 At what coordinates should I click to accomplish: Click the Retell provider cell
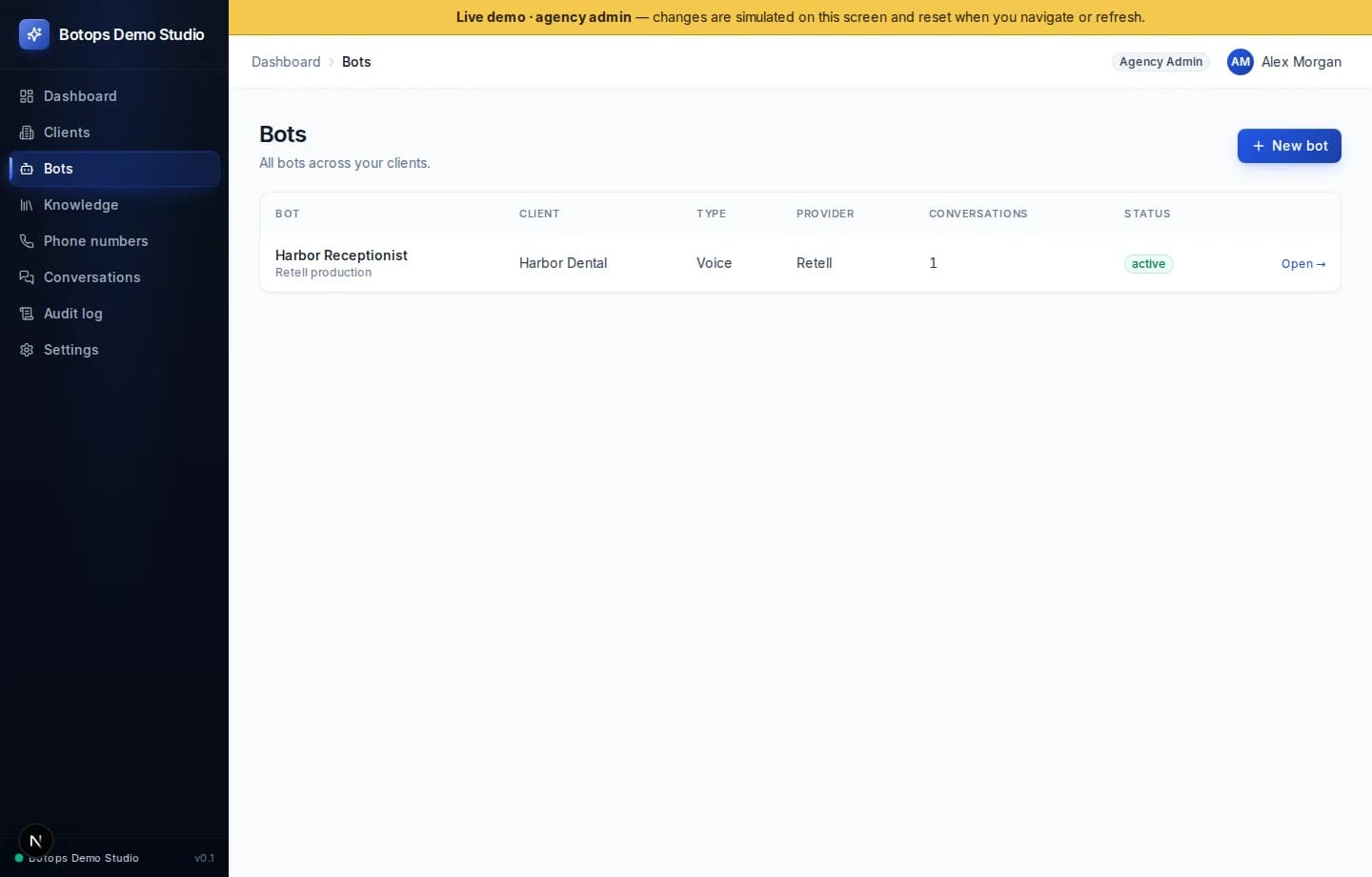point(814,263)
